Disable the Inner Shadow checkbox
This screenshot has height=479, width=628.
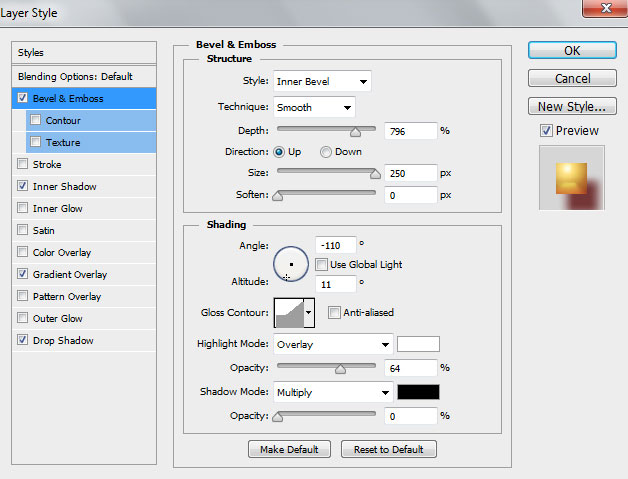click(22, 186)
